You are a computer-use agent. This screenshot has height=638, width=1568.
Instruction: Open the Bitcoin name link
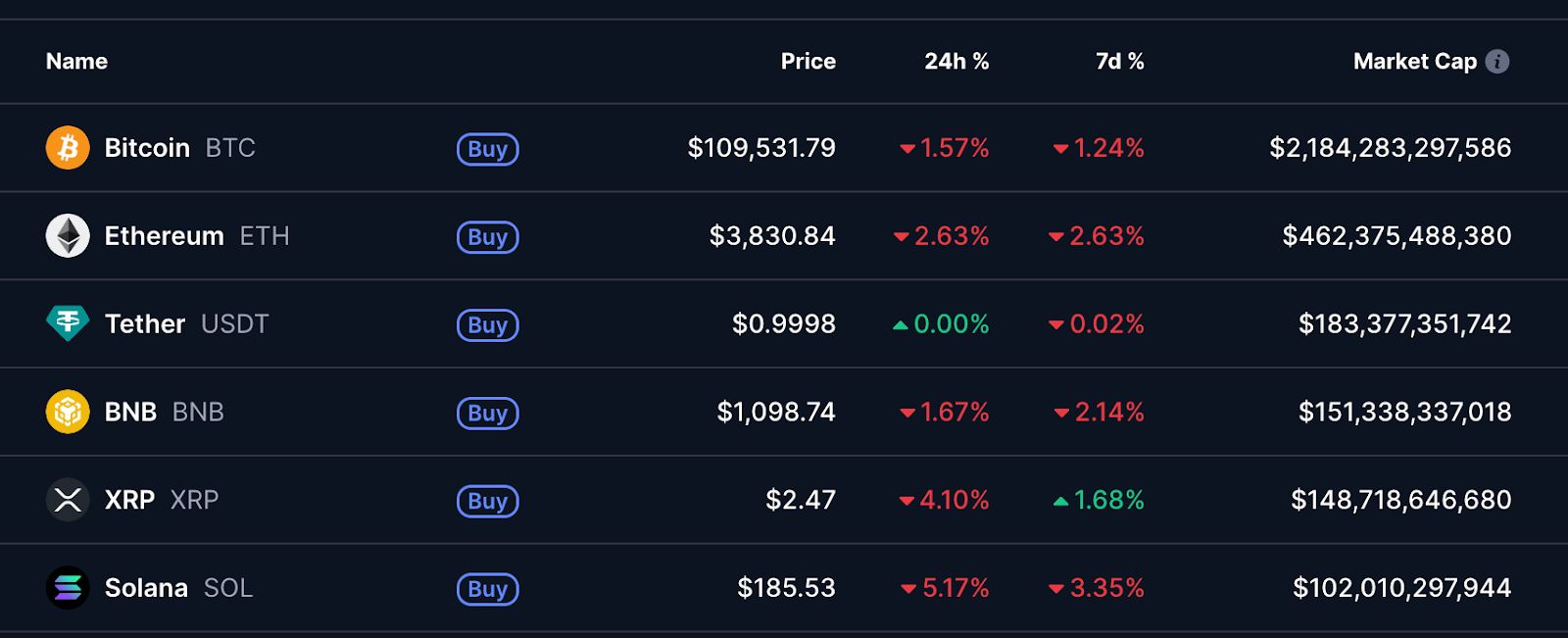pos(147,148)
